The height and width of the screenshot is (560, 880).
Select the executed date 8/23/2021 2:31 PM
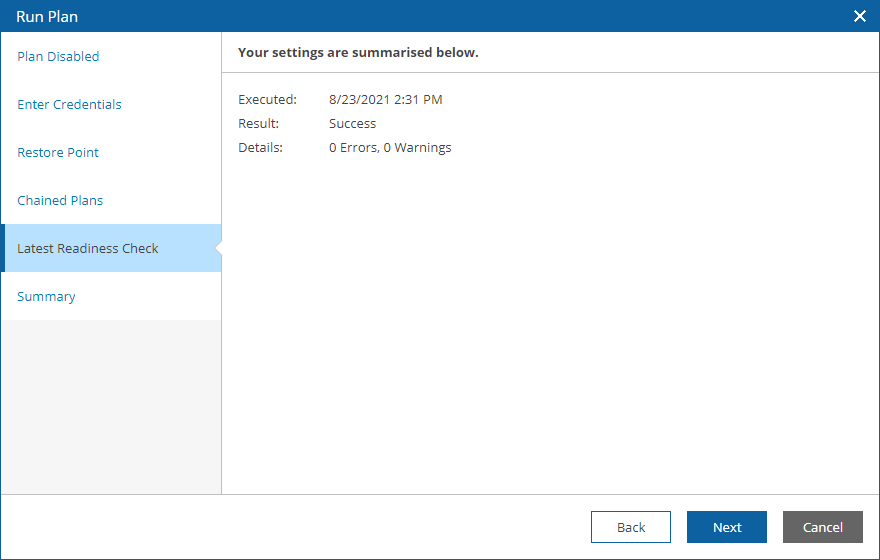coord(386,99)
